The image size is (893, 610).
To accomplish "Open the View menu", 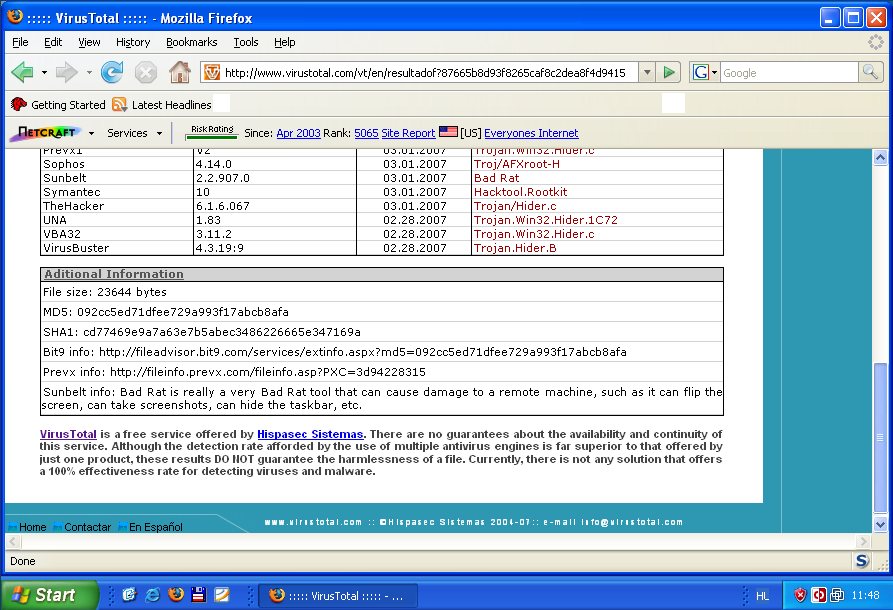I will 89,42.
